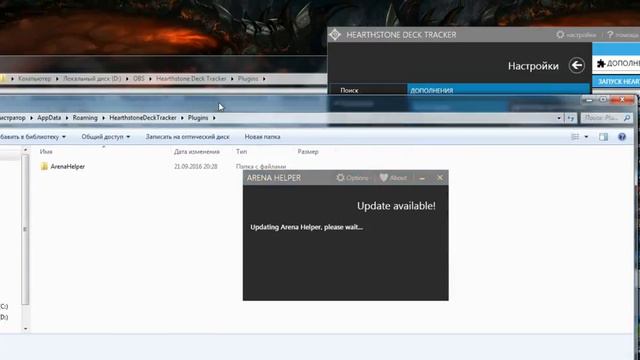Toggle the Explorer preview pane icon

point(603,137)
